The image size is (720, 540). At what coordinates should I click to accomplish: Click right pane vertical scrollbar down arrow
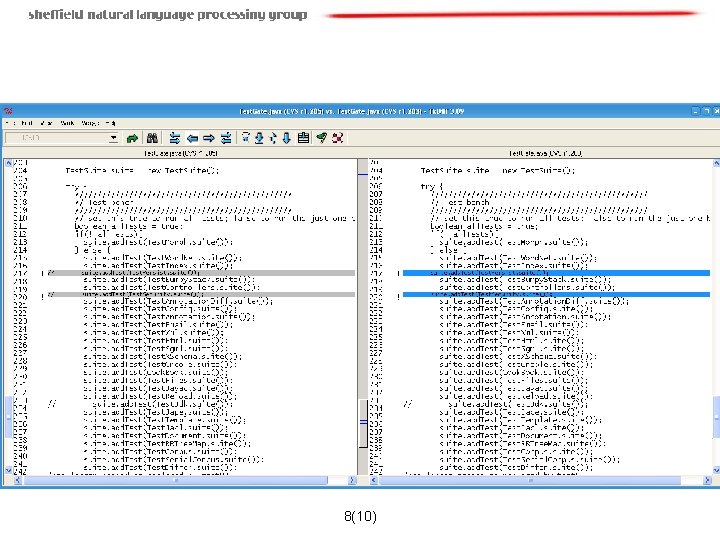tap(716, 470)
